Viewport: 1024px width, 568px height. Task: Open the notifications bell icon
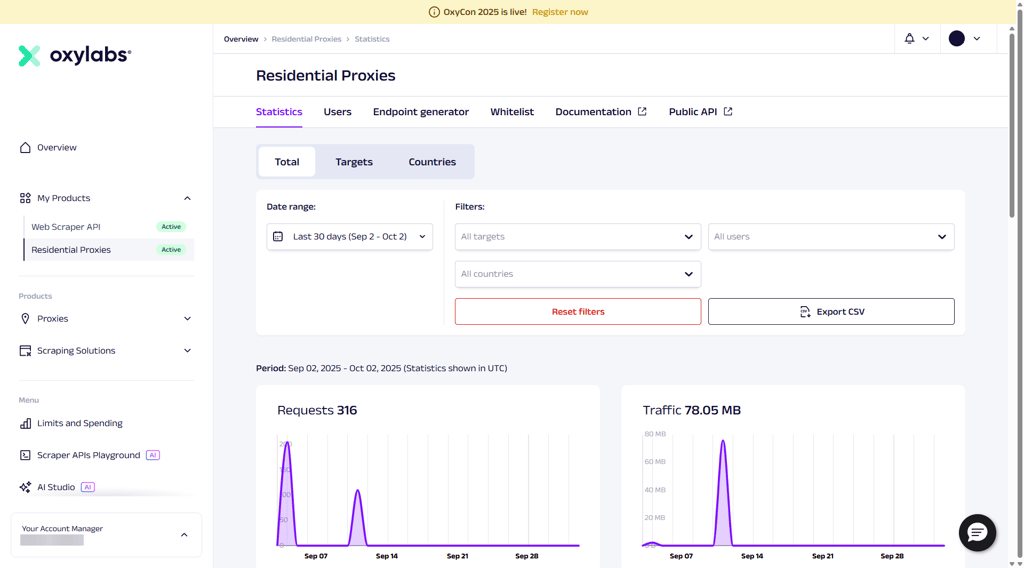click(x=909, y=39)
